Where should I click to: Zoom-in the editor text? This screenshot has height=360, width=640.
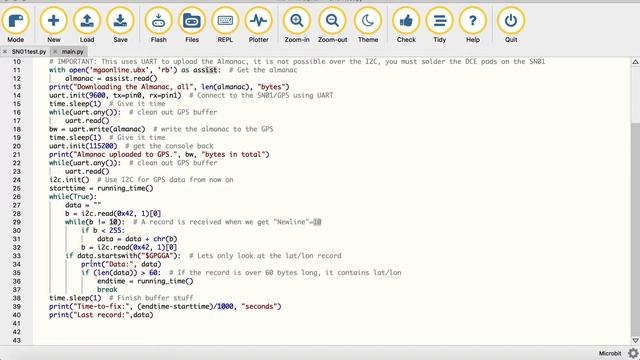[x=297, y=24]
